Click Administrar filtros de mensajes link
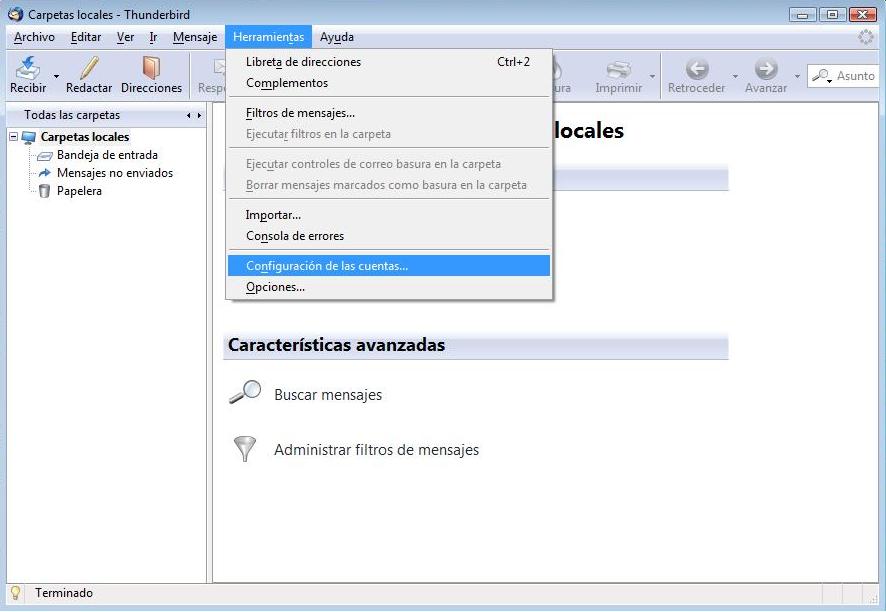Screen dimensions: 886x612 coord(376,450)
